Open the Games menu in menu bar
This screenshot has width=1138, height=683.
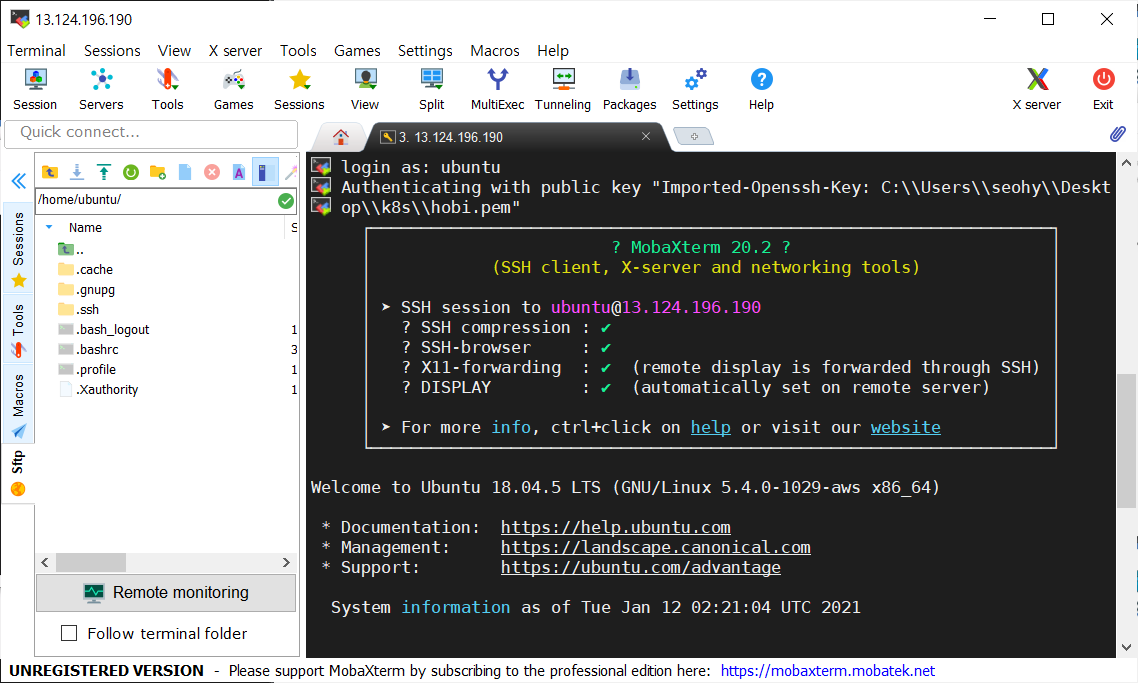pyautogui.click(x=357, y=51)
